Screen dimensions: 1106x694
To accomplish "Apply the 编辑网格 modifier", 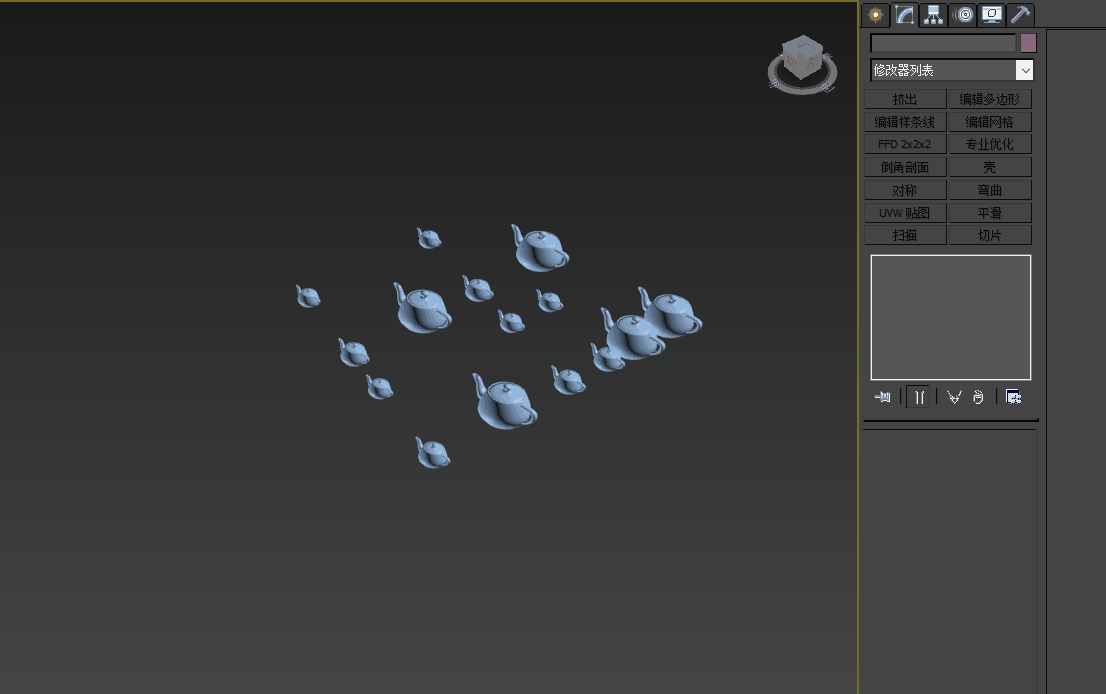I will click(x=990, y=121).
